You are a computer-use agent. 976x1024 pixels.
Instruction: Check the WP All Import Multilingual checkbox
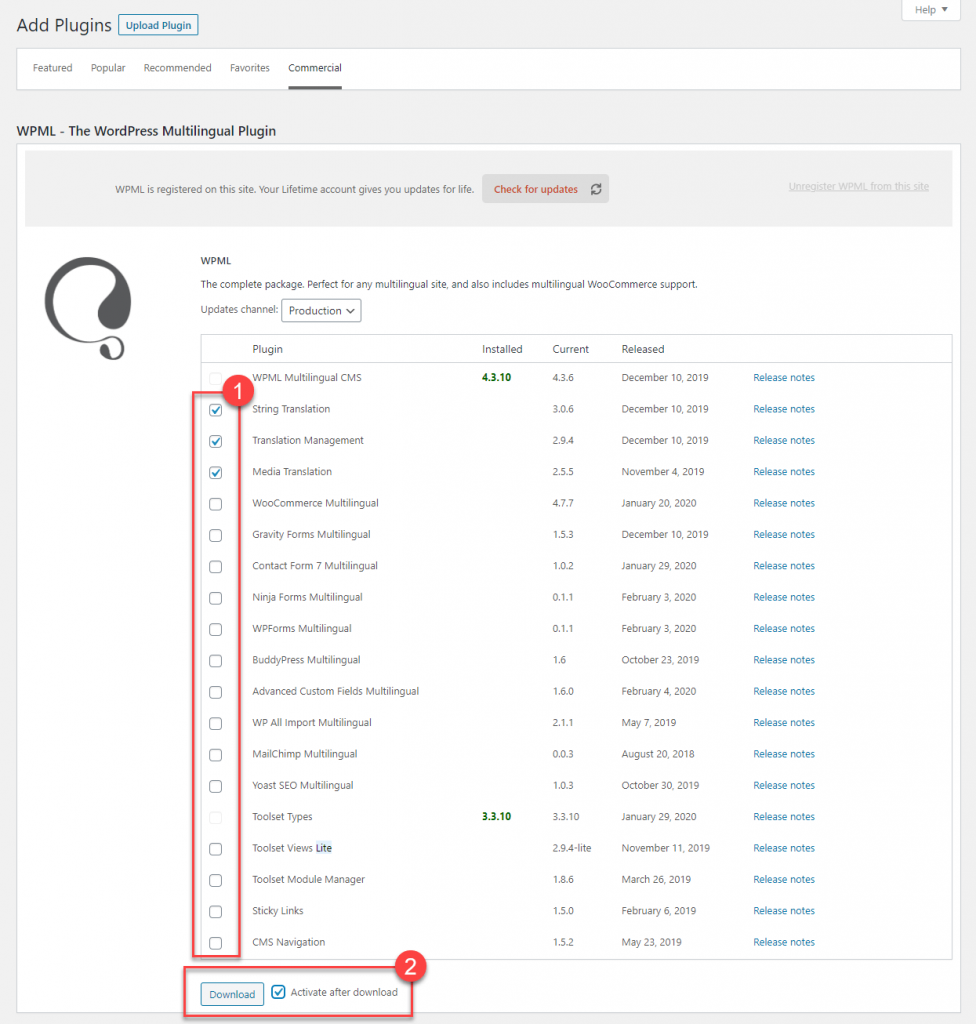tap(216, 723)
